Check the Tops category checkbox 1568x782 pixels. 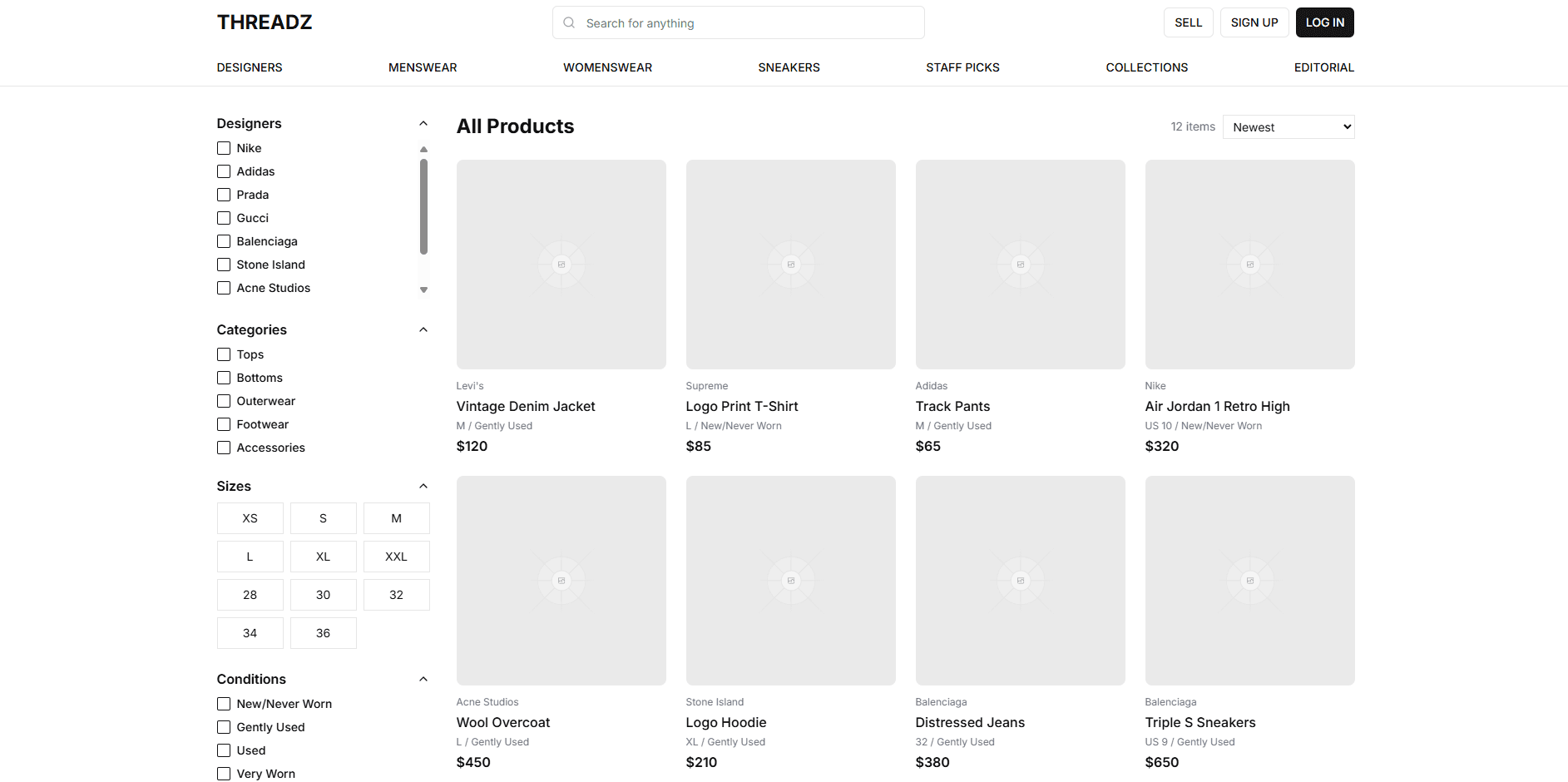[x=224, y=354]
